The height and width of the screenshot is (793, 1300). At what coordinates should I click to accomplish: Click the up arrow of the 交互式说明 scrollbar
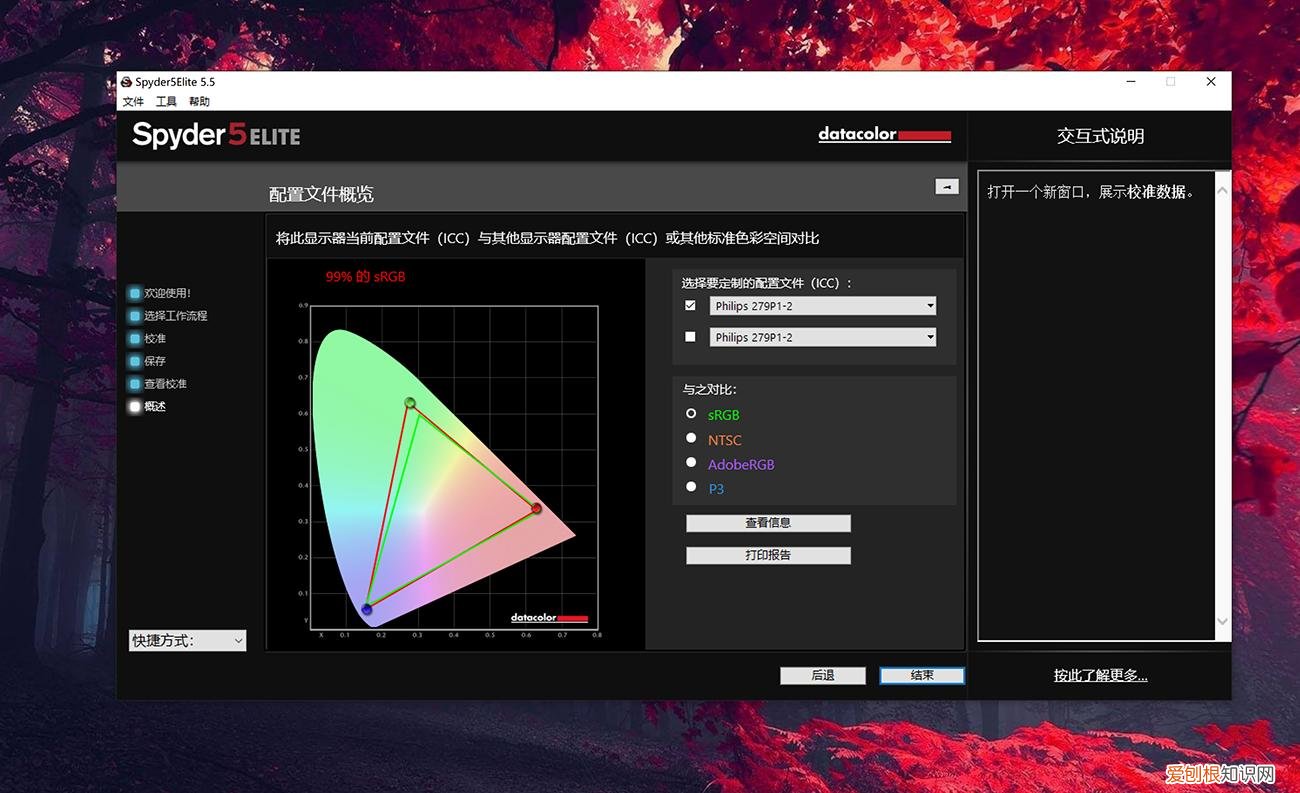click(x=1222, y=188)
